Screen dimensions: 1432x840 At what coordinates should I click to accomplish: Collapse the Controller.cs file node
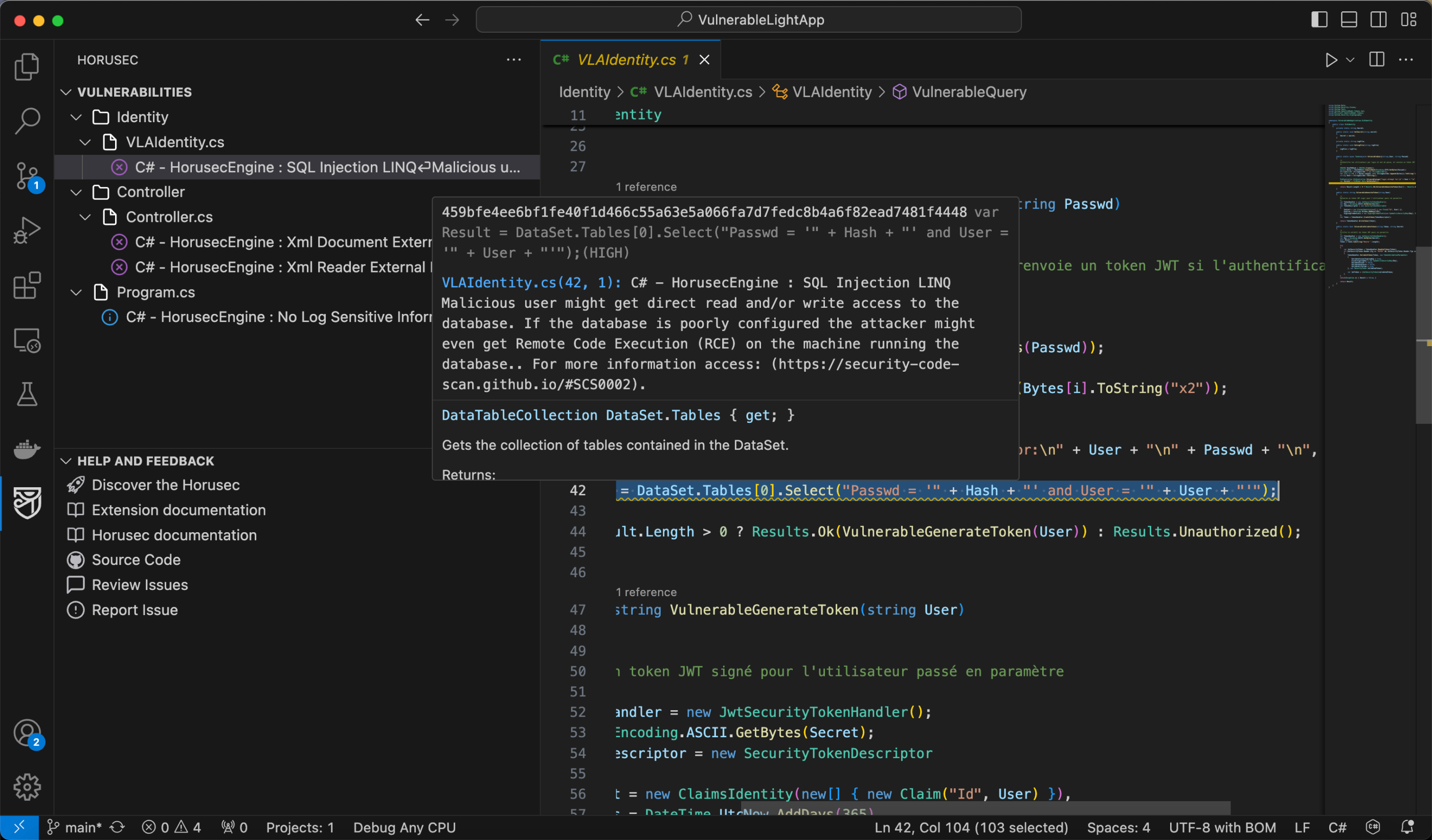click(x=85, y=217)
